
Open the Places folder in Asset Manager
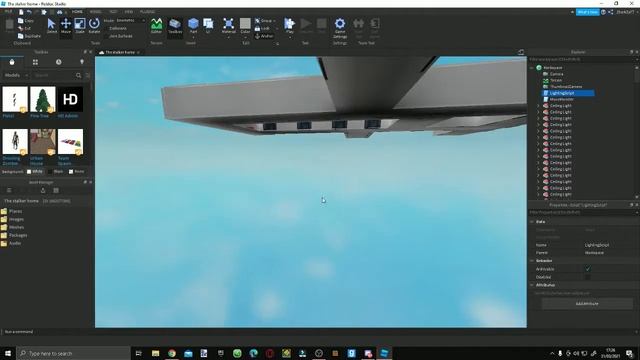coord(12,211)
